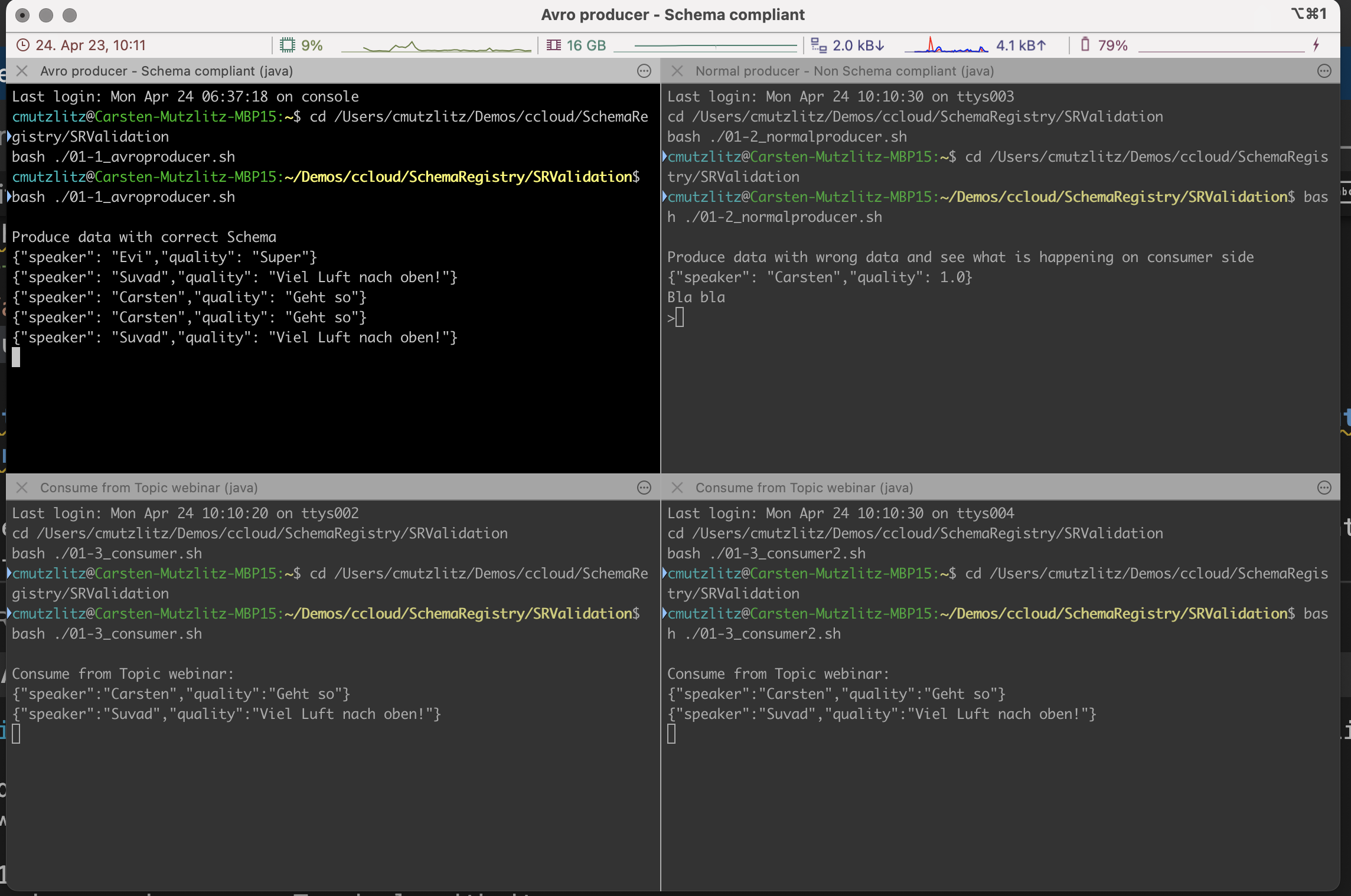Click the network download 2.0 kB↓ icon

(x=819, y=45)
